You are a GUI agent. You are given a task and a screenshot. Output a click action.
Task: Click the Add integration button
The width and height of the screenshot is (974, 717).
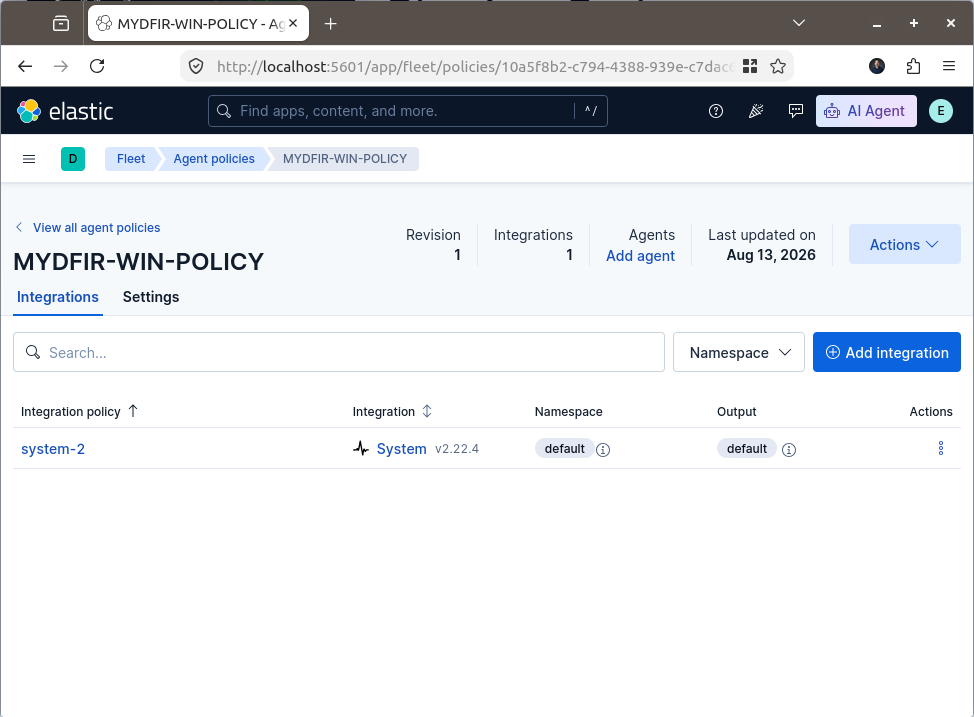tap(886, 352)
